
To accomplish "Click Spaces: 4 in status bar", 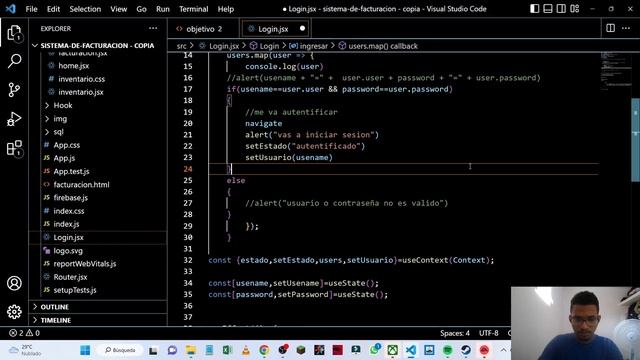I will [x=455, y=333].
